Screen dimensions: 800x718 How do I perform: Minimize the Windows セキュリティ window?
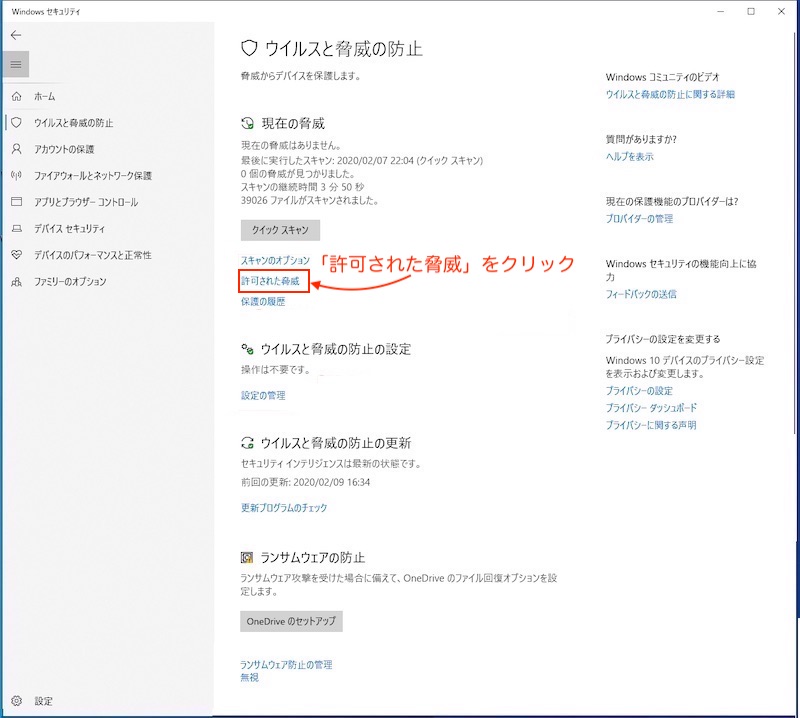click(720, 11)
